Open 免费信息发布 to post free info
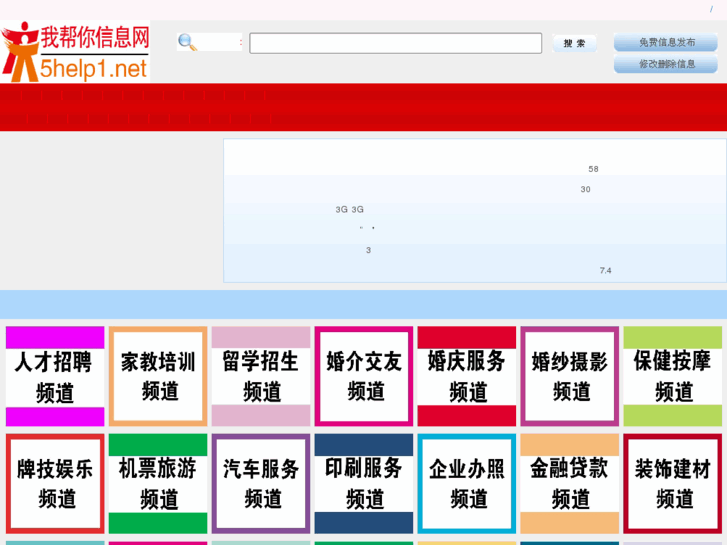The image size is (727, 545). click(666, 42)
